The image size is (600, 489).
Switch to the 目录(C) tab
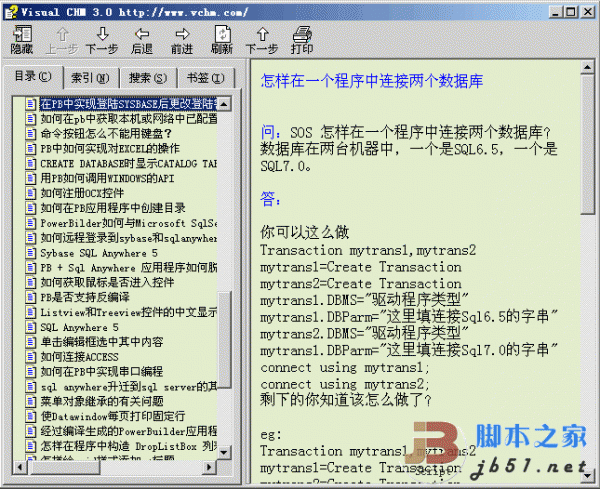pyautogui.click(x=33, y=77)
